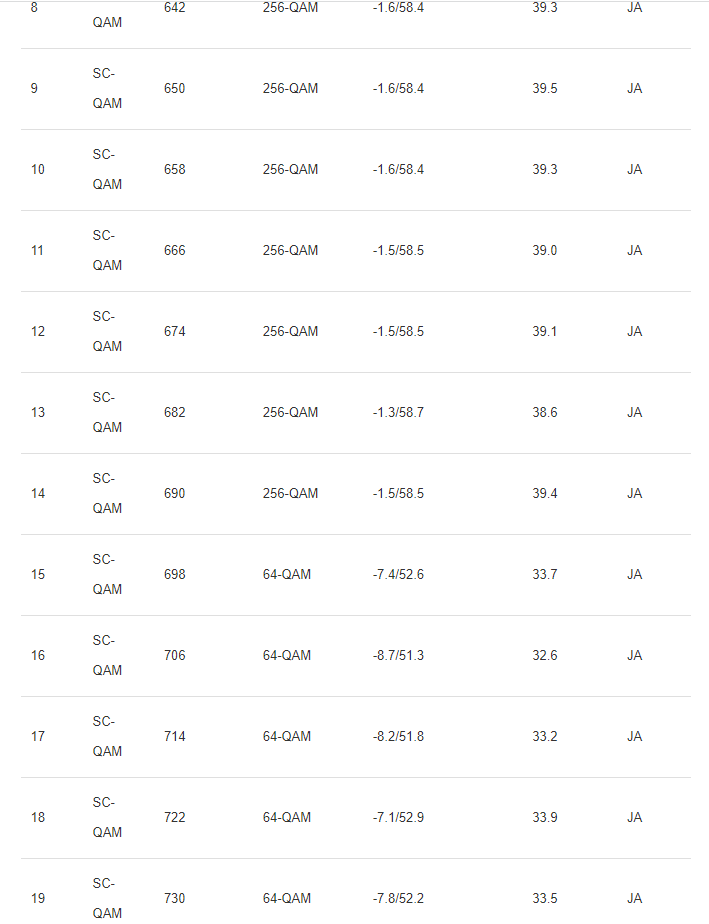Image resolution: width=709 pixels, height=924 pixels.
Task: Click the SNR value 39.5
Action: click(x=545, y=89)
